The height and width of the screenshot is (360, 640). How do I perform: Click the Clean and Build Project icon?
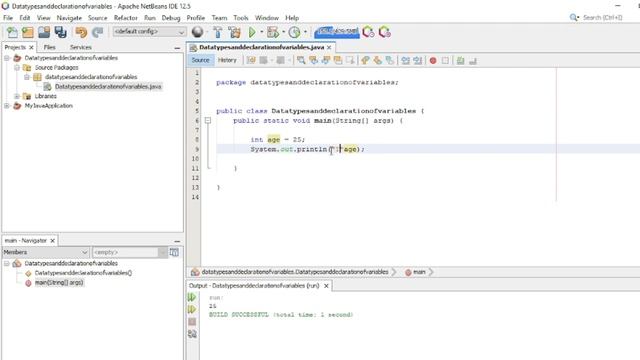[234, 32]
